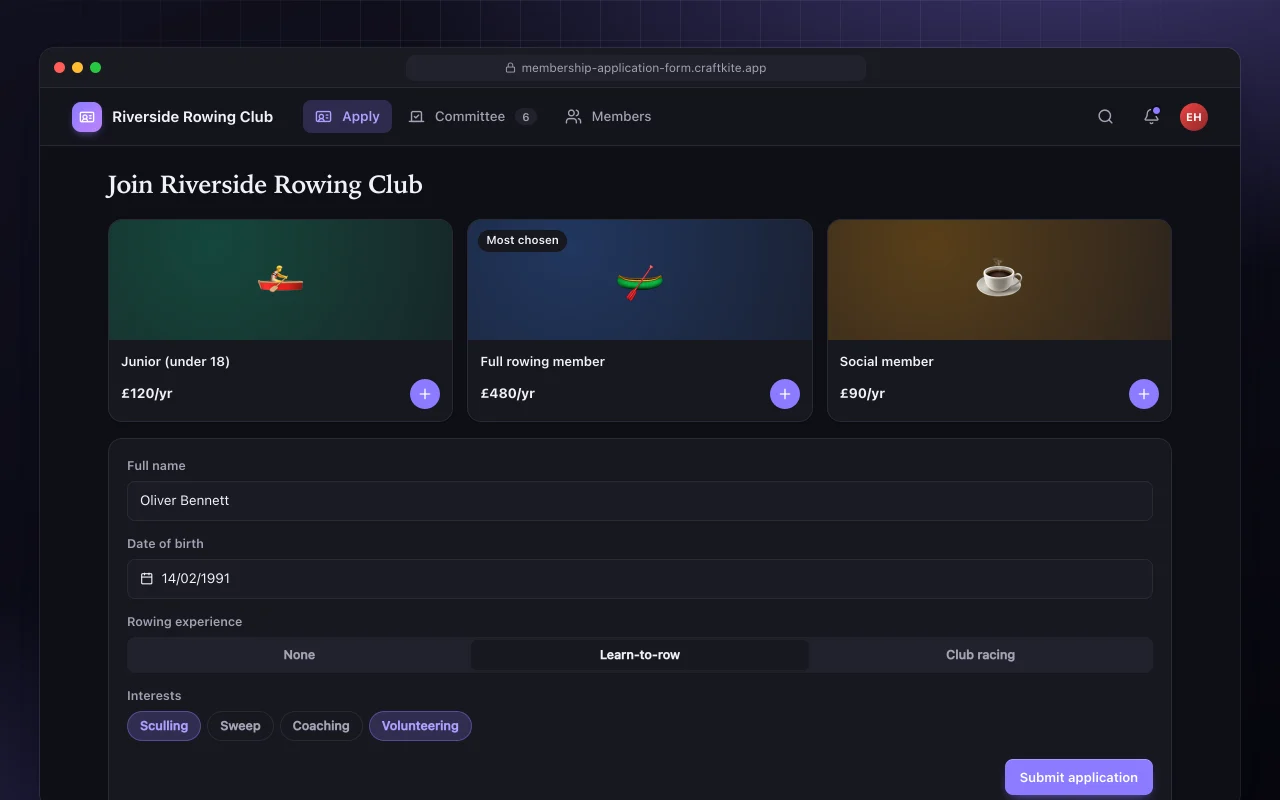
Task: Click the Submit application button
Action: [x=1079, y=777]
